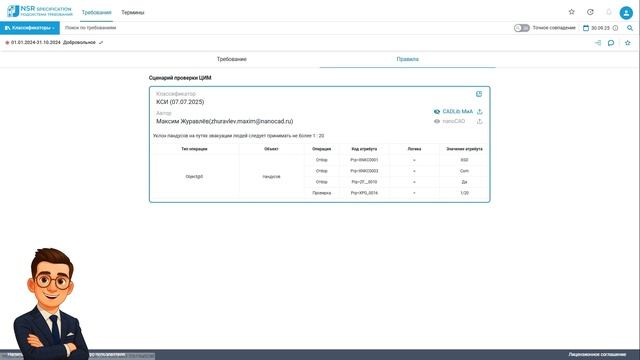The image size is (640, 360).
Task: Click the nanoCAD link
Action: [453, 121]
